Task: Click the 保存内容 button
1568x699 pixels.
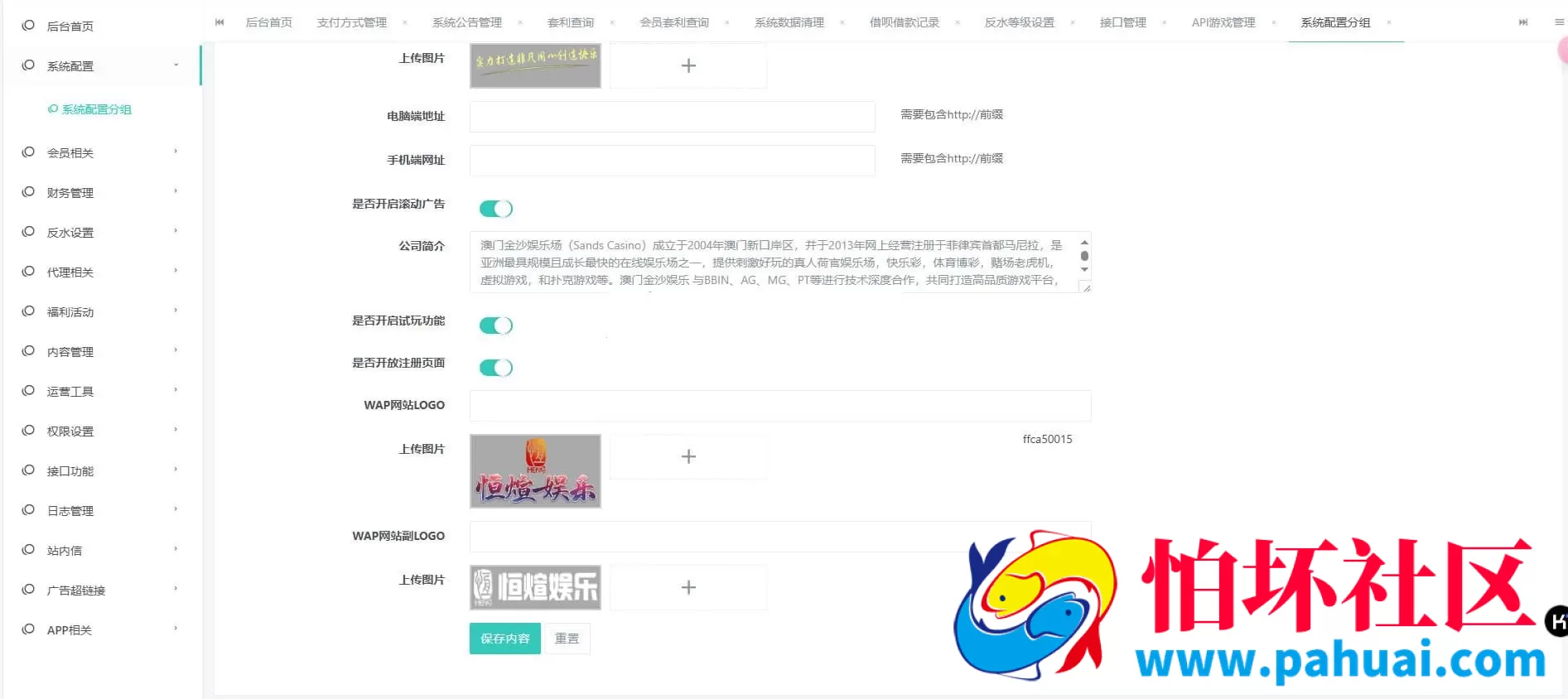Action: click(x=504, y=639)
